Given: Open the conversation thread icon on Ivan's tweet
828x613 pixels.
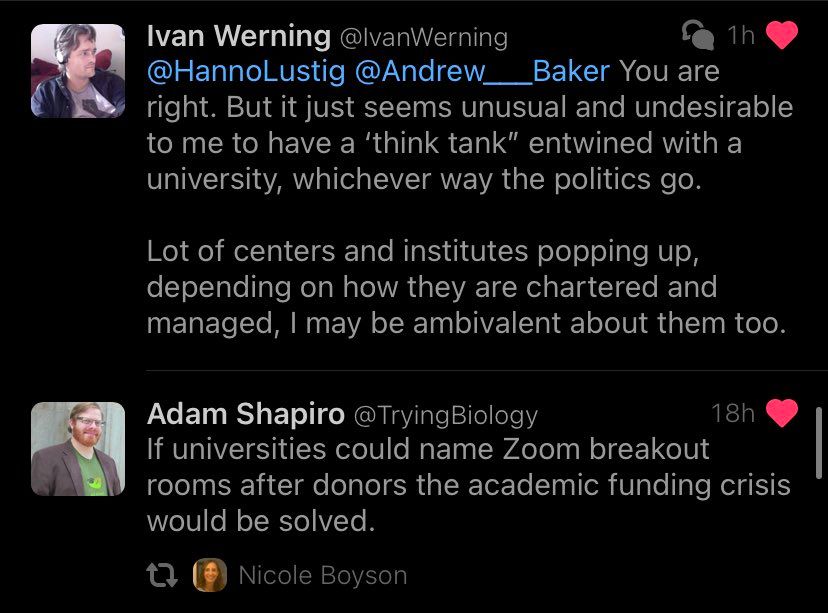Looking at the screenshot, I should click(x=697, y=36).
